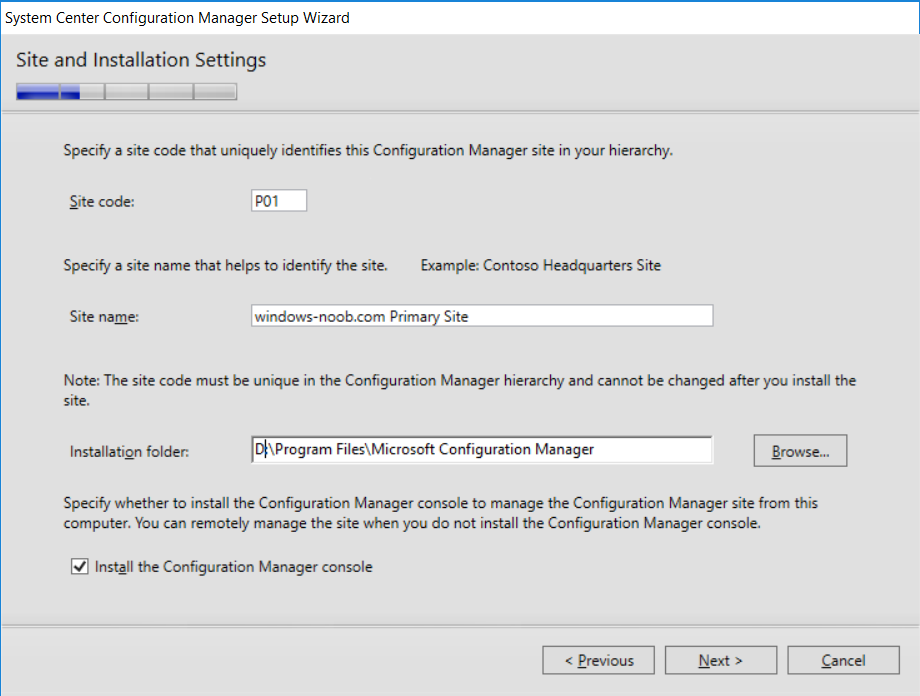The width and height of the screenshot is (920, 696).
Task: Click the wizard title bar text
Action: coord(177,18)
